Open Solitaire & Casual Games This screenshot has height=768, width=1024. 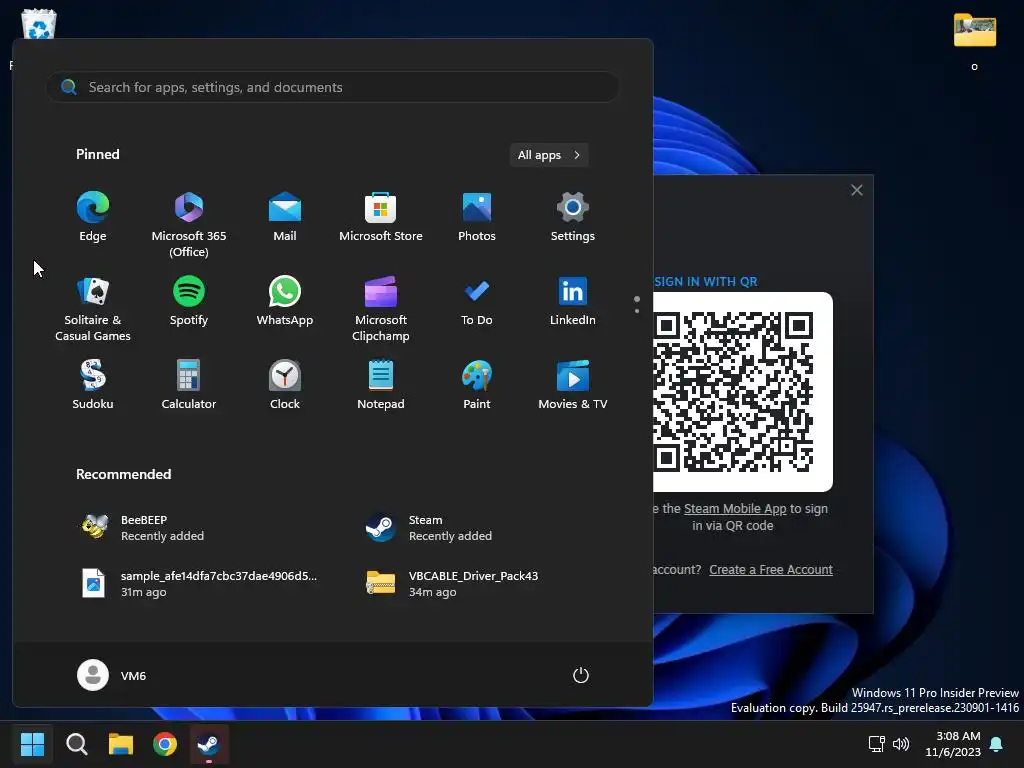coord(93,309)
